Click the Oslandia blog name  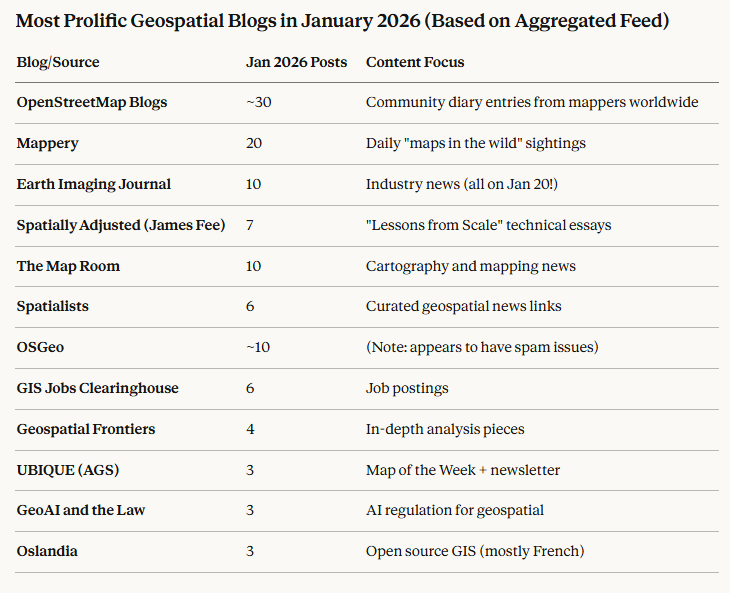point(47,551)
